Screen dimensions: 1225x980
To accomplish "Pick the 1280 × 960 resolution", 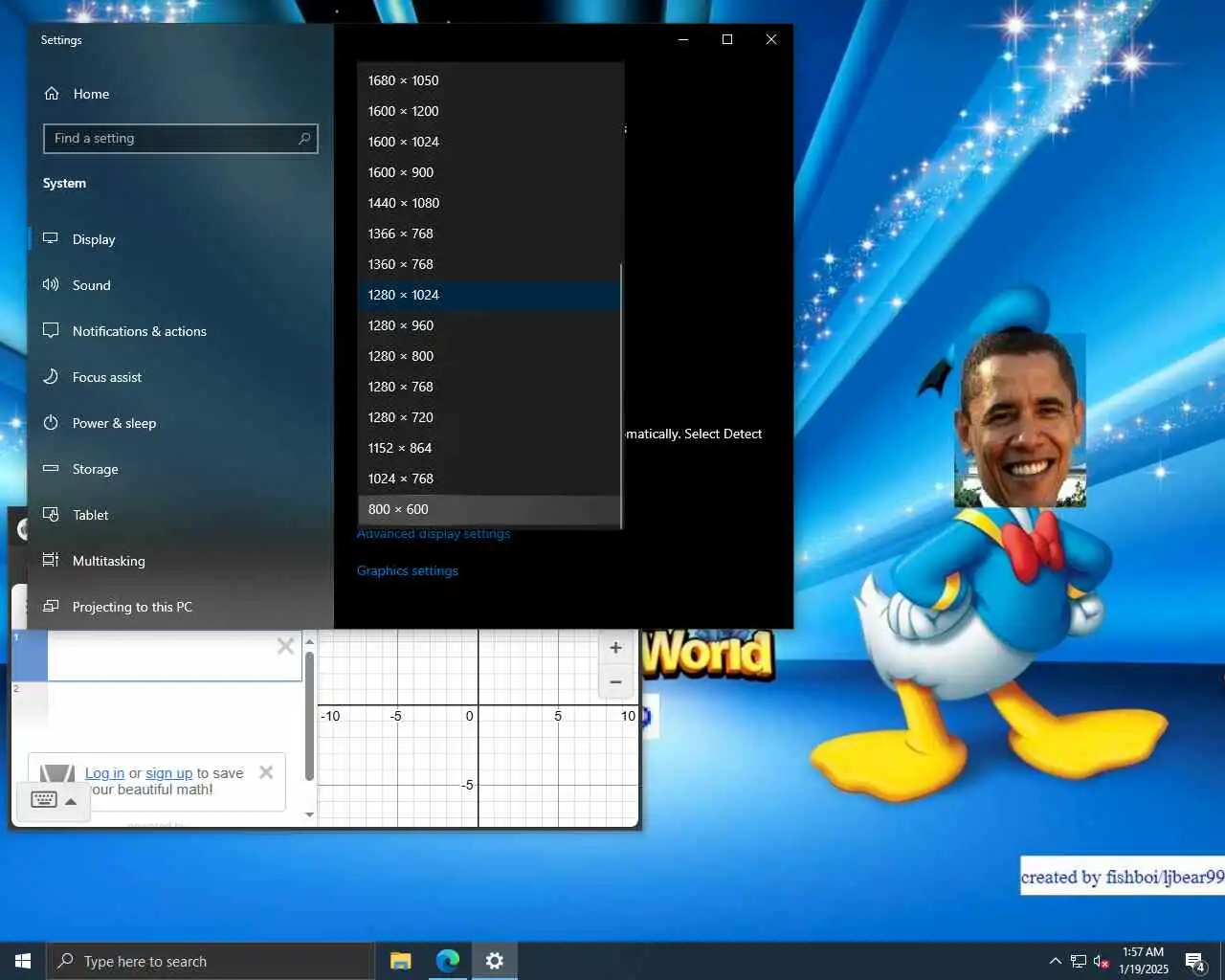I will pyautogui.click(x=490, y=325).
